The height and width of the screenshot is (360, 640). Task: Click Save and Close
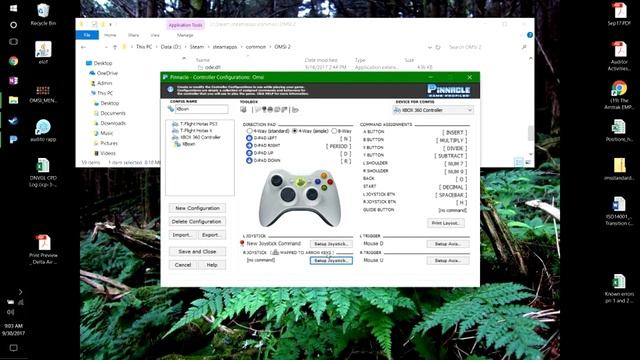coord(197,252)
